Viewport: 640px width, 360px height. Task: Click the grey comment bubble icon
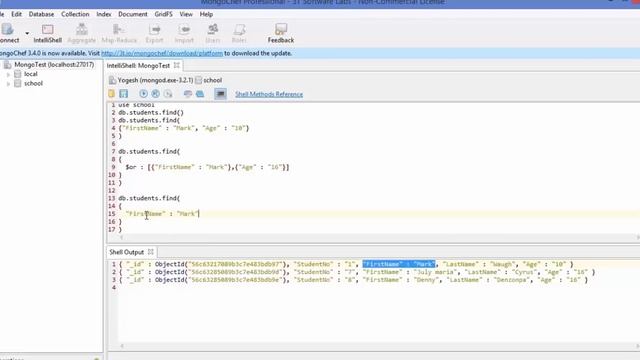coord(188,94)
